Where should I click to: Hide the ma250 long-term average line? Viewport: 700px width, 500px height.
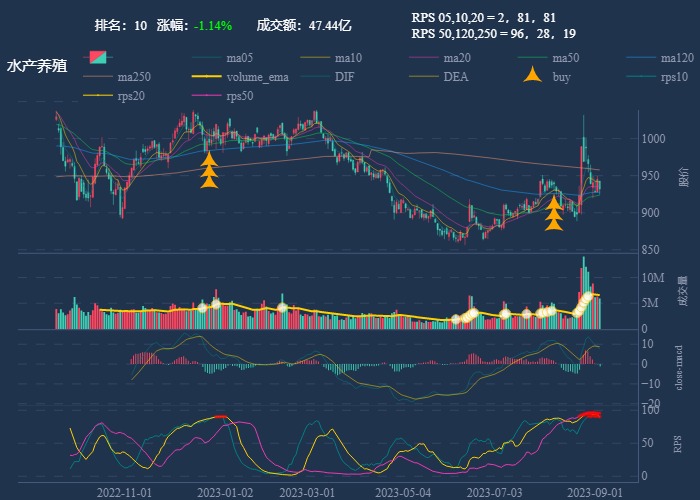[133, 77]
